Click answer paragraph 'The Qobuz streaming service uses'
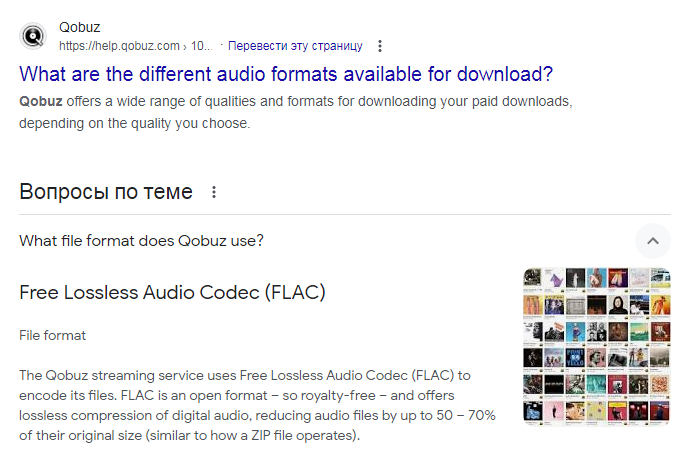Screen dimensions: 678x463 pos(257,406)
